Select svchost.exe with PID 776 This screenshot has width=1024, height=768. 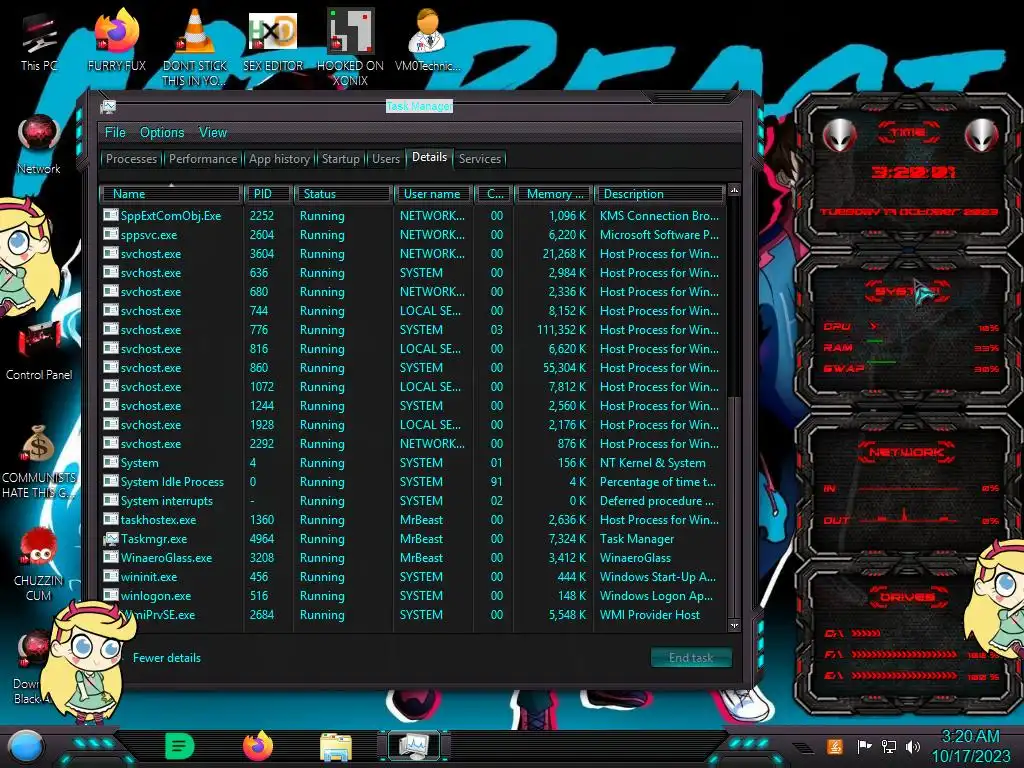tap(412, 330)
